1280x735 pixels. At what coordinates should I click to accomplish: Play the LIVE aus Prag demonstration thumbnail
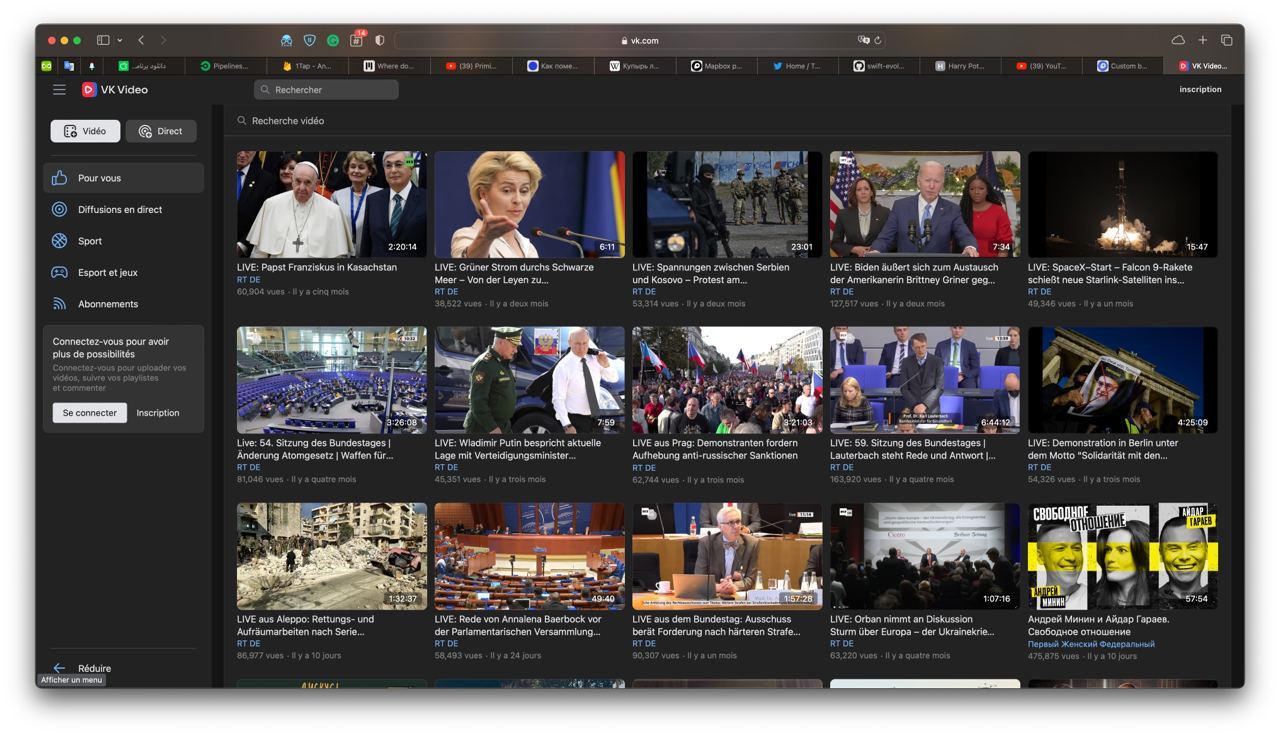(x=727, y=380)
